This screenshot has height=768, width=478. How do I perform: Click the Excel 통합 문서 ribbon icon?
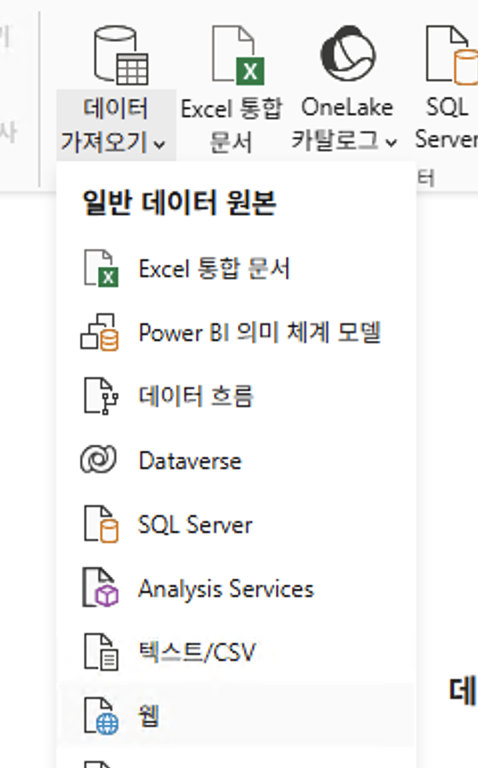click(x=238, y=55)
